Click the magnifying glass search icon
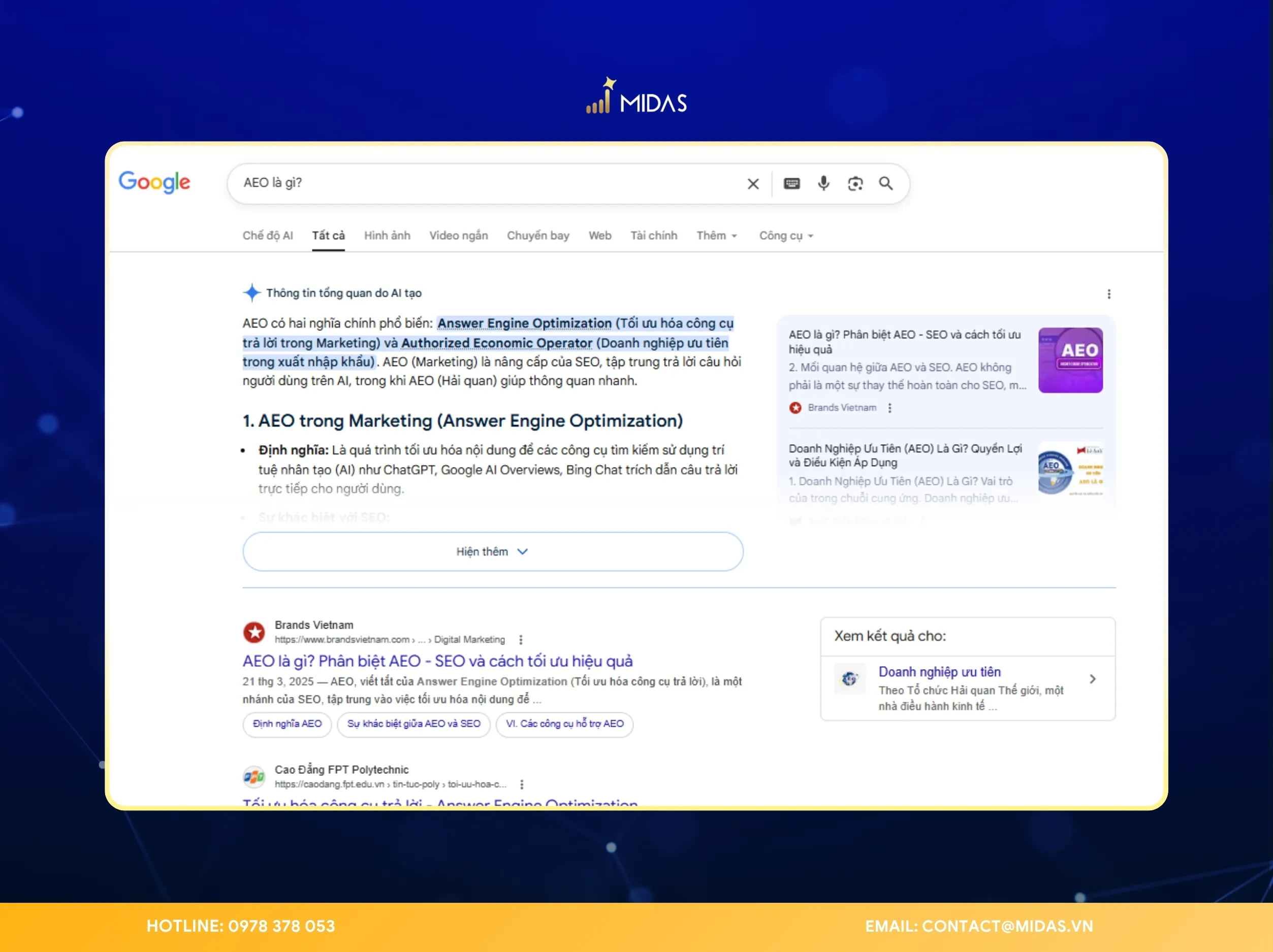Image resolution: width=1273 pixels, height=952 pixels. tap(886, 183)
